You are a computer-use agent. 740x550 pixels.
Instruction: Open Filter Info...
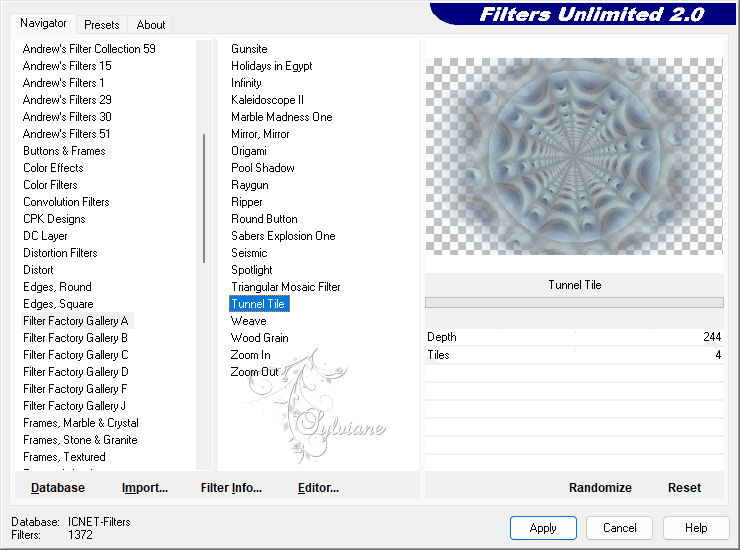(231, 488)
